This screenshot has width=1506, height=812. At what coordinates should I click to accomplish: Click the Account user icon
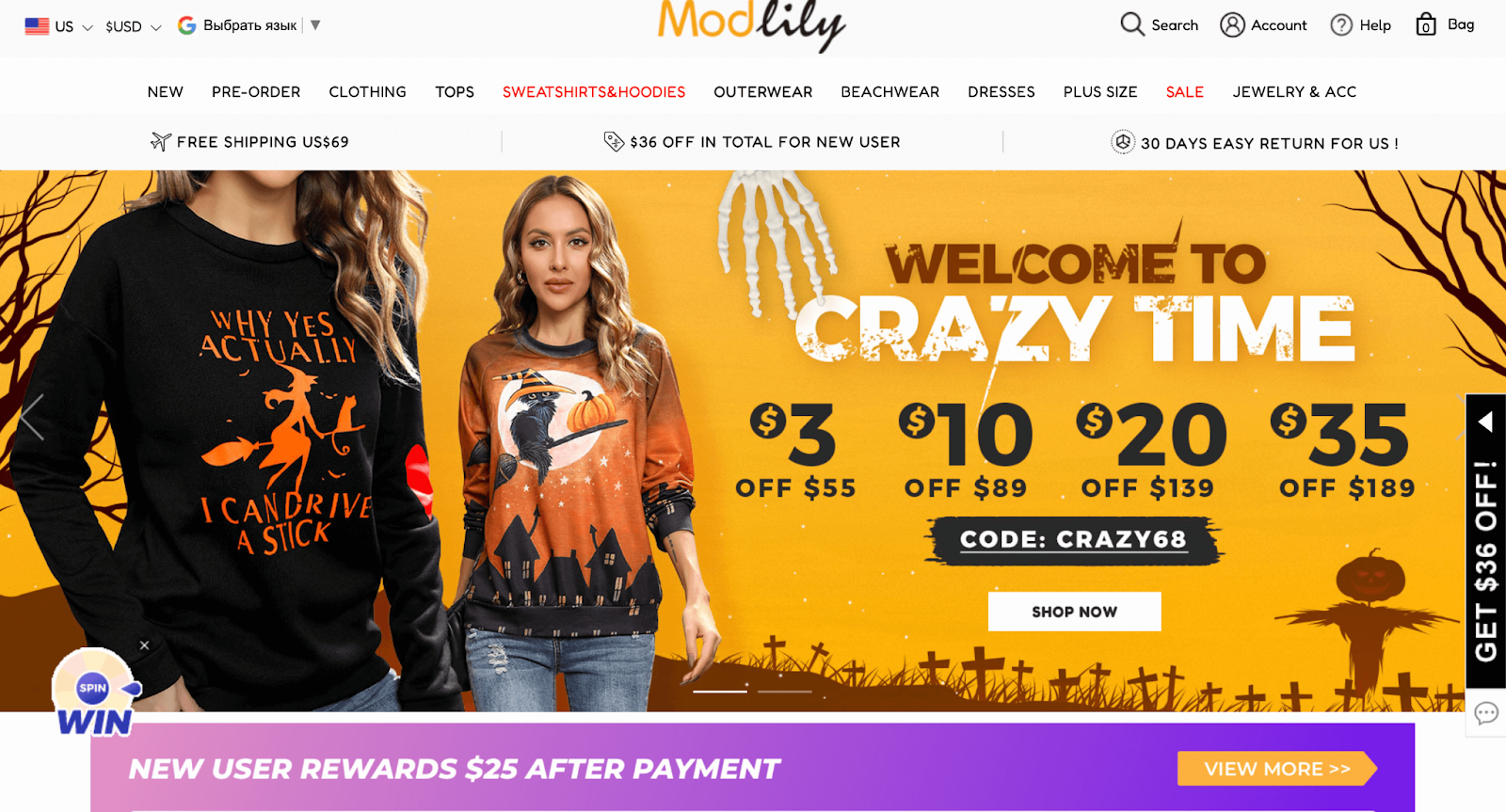(1232, 24)
